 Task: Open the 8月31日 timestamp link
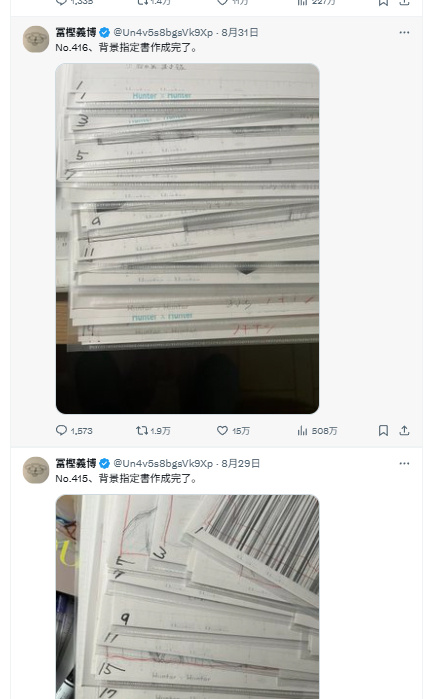pyautogui.click(x=240, y=33)
